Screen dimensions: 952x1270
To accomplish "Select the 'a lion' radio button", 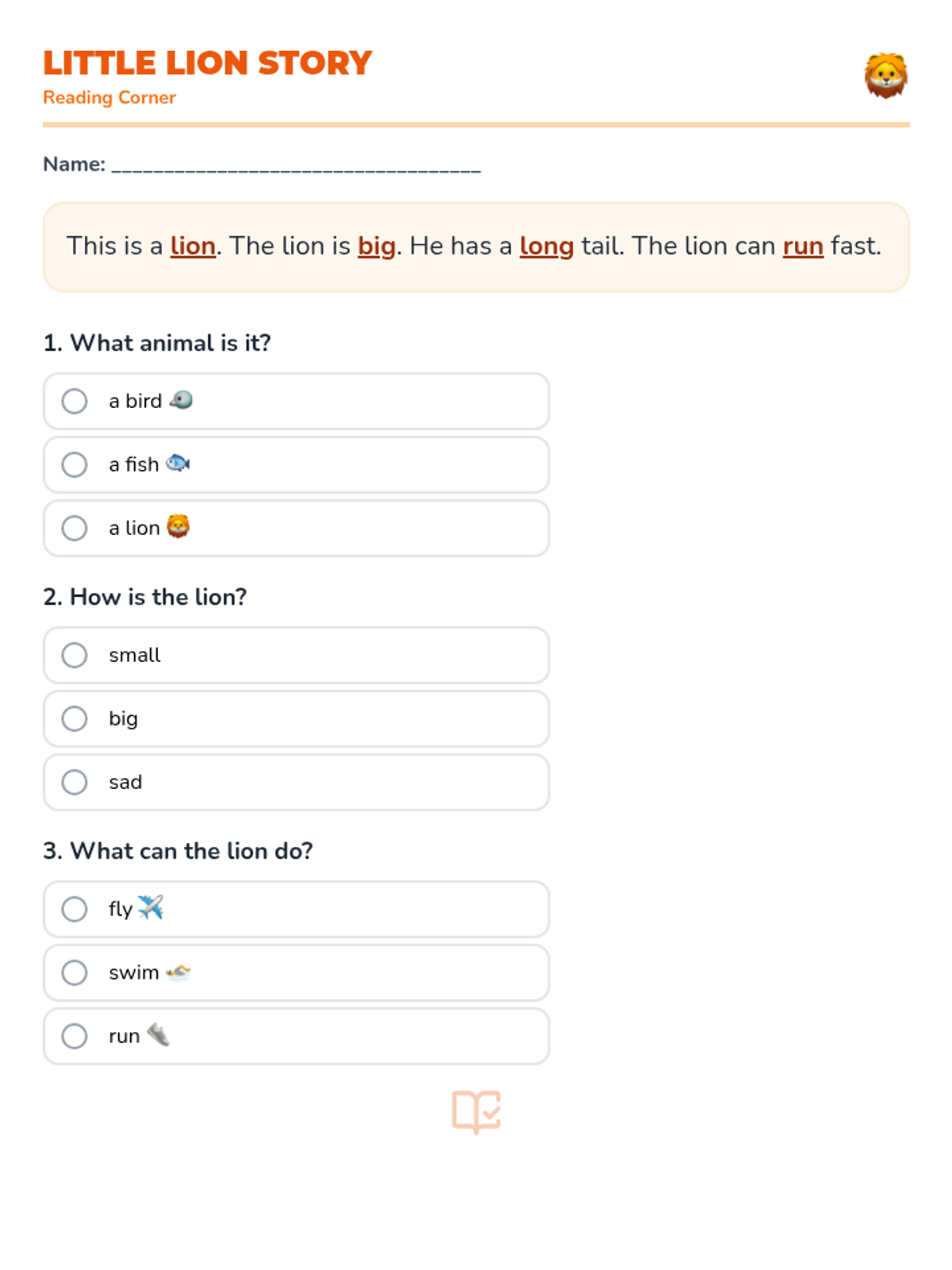I will click(x=75, y=528).
